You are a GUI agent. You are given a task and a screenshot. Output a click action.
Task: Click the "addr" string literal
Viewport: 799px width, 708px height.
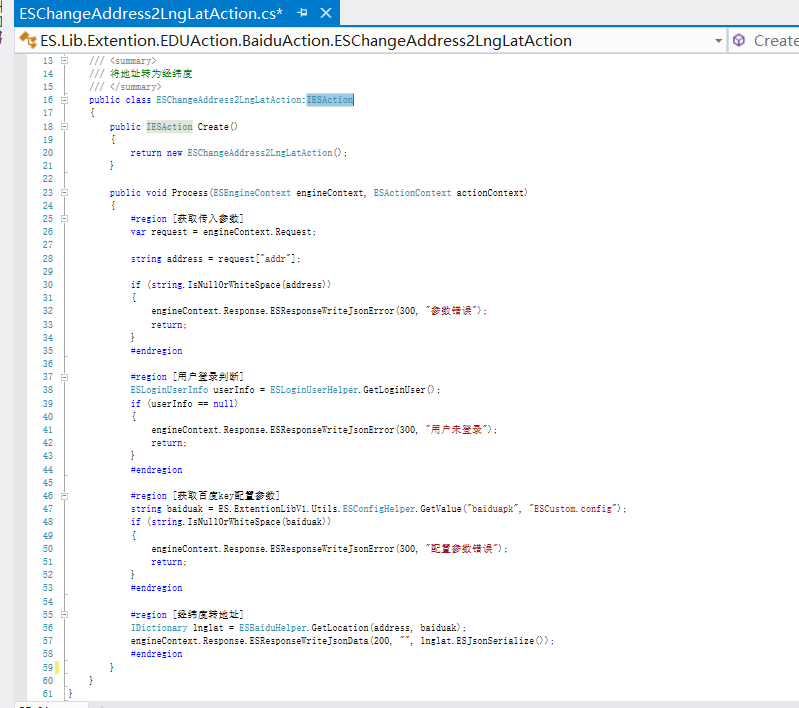277,259
